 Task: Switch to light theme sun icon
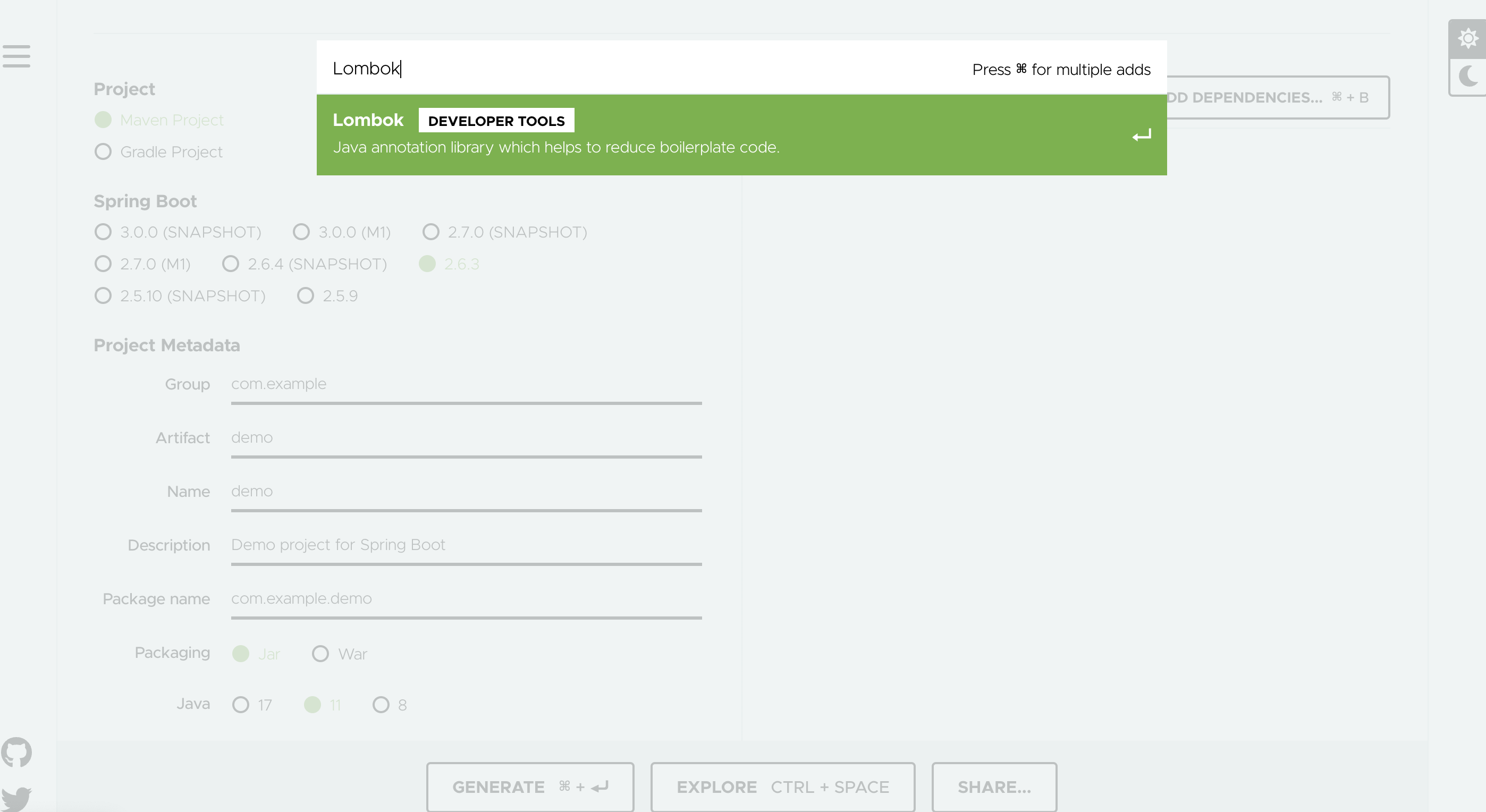(1467, 39)
